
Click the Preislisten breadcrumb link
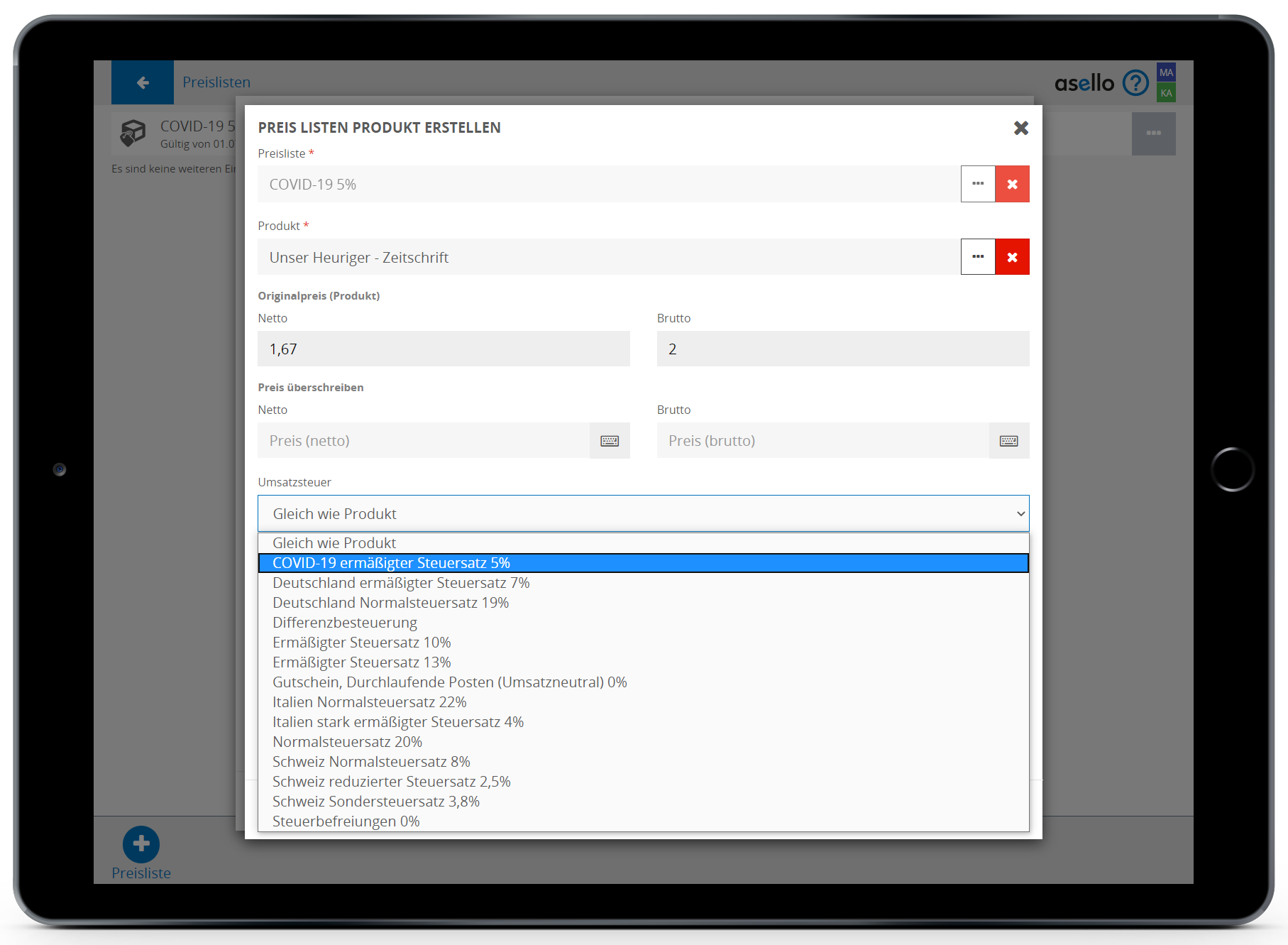[216, 82]
